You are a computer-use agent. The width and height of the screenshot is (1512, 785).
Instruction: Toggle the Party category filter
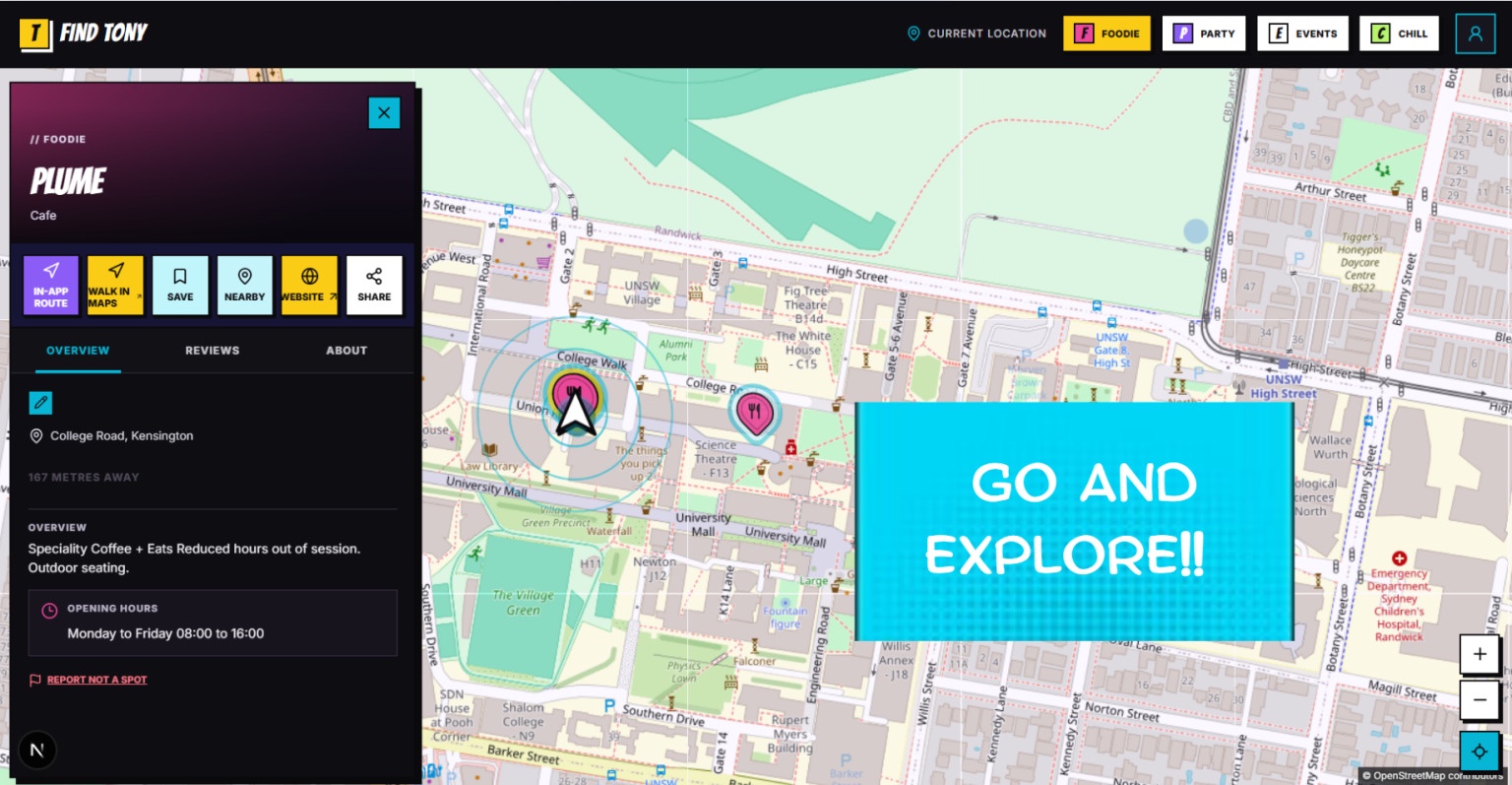tap(1204, 33)
